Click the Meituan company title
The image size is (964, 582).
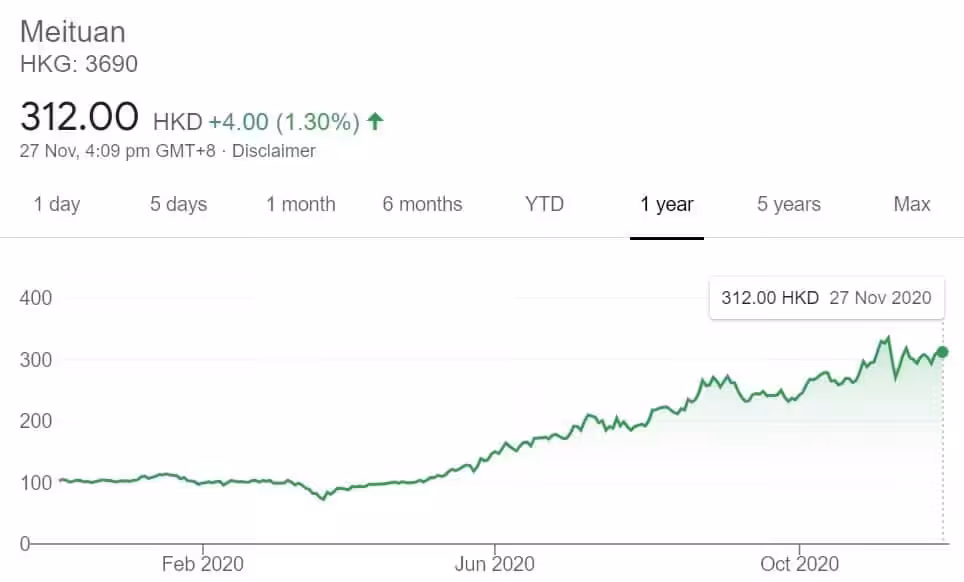coord(73,31)
